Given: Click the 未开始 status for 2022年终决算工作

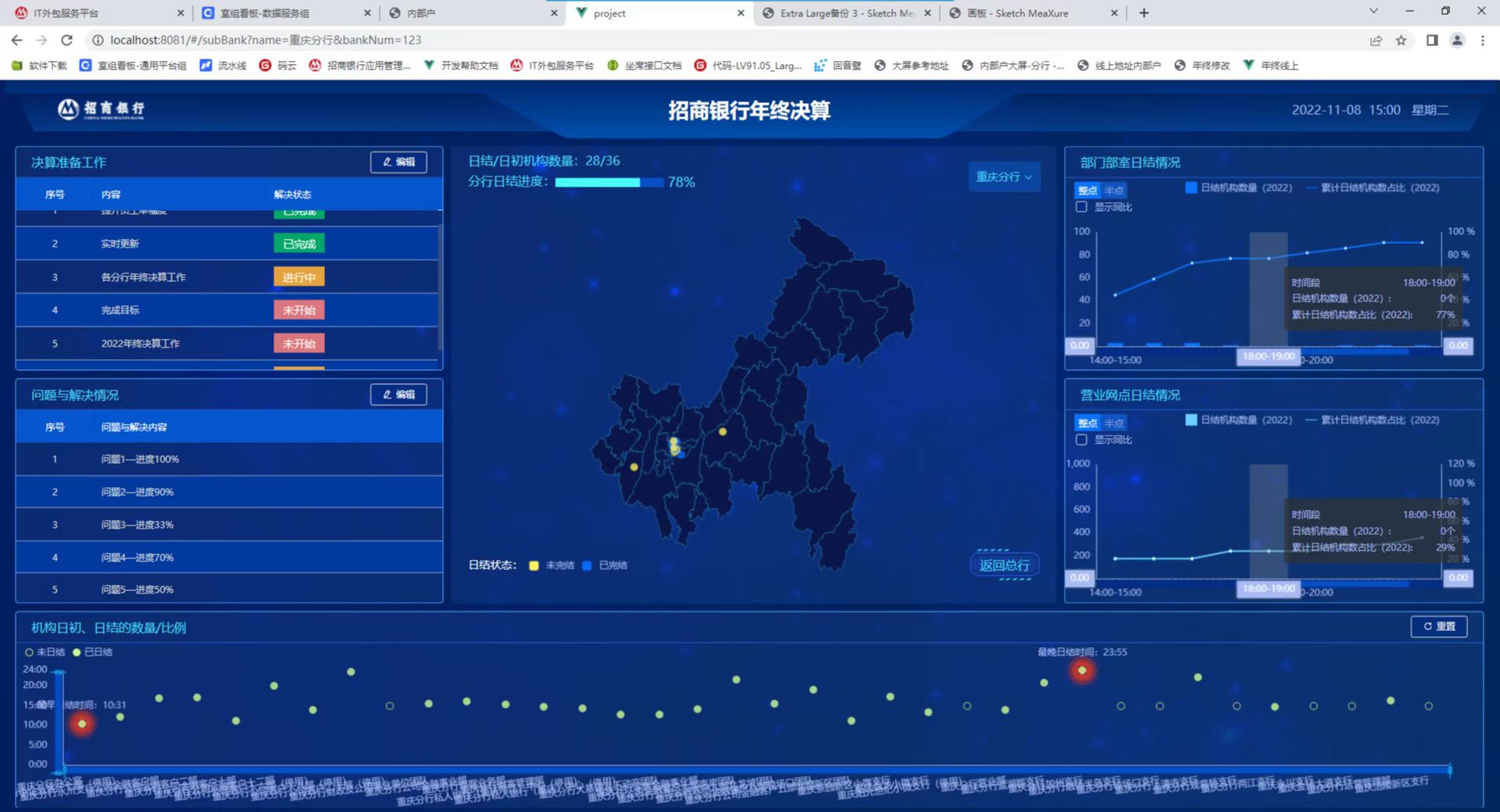Looking at the screenshot, I should [x=298, y=344].
